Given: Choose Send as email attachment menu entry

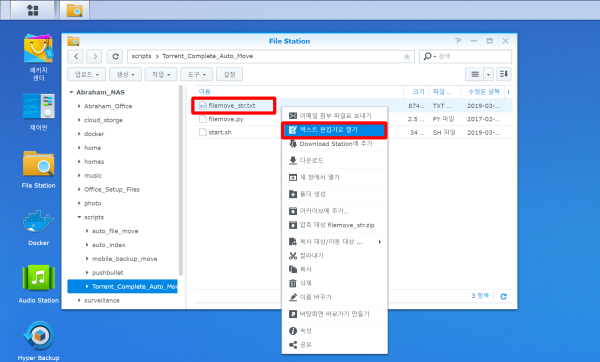Looking at the screenshot, I should coord(335,116).
